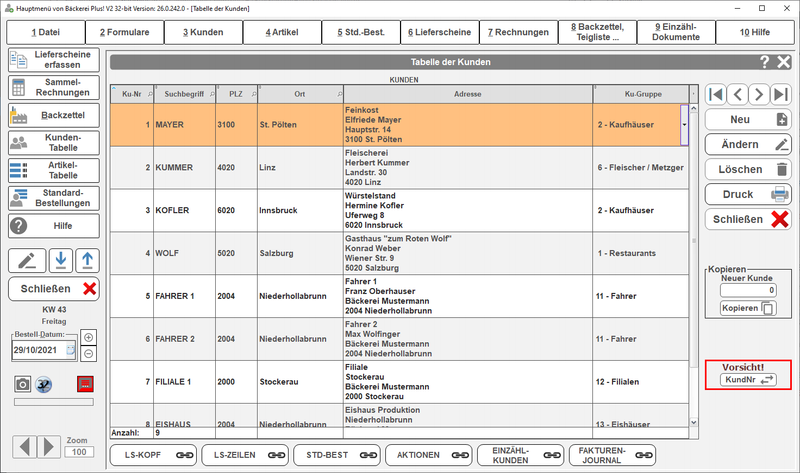Click the Kopieren button
800x473 pixels.
[748, 308]
